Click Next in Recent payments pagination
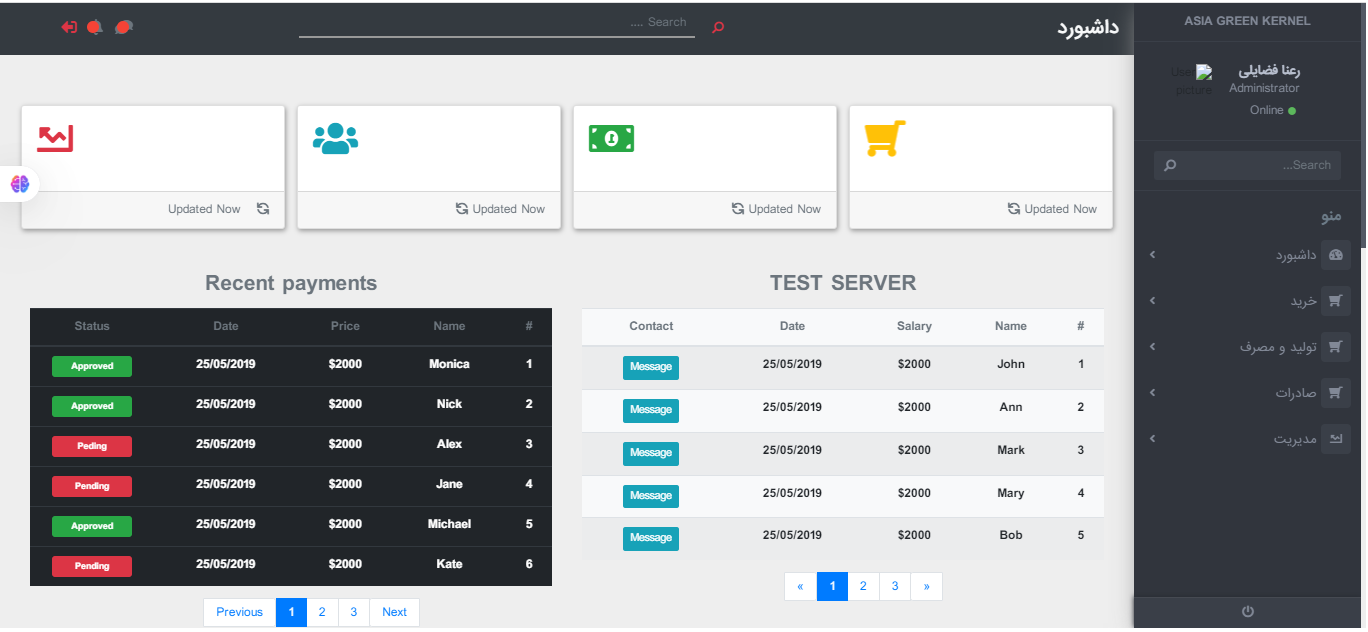Viewport: 1368px width, 632px height. pyautogui.click(x=394, y=612)
